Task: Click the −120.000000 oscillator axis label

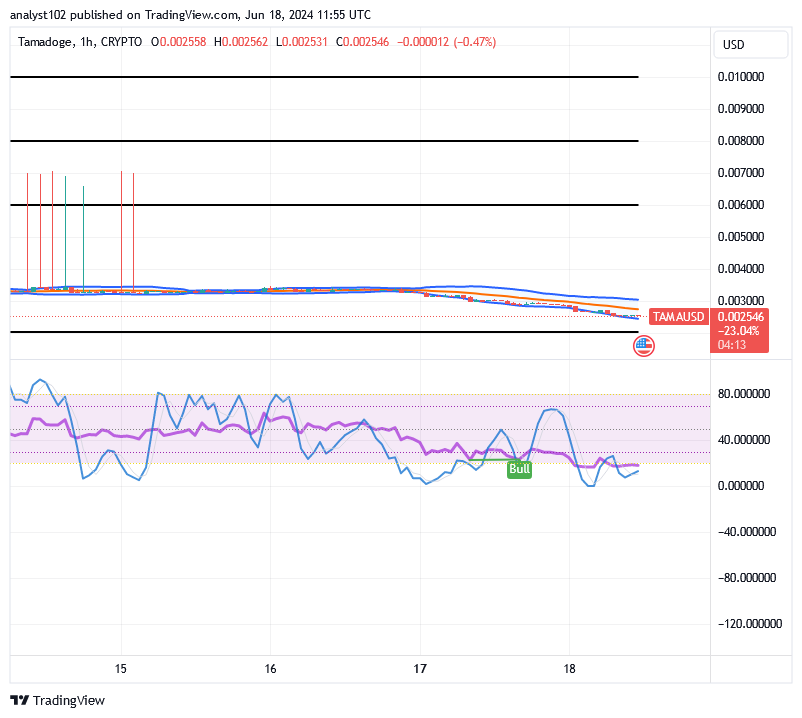Action: pos(750,624)
